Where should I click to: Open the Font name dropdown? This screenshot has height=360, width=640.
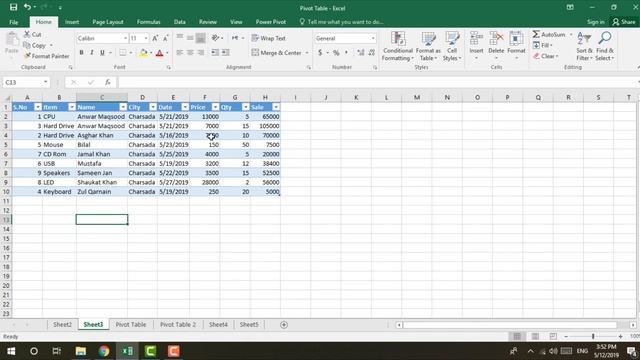click(x=125, y=38)
